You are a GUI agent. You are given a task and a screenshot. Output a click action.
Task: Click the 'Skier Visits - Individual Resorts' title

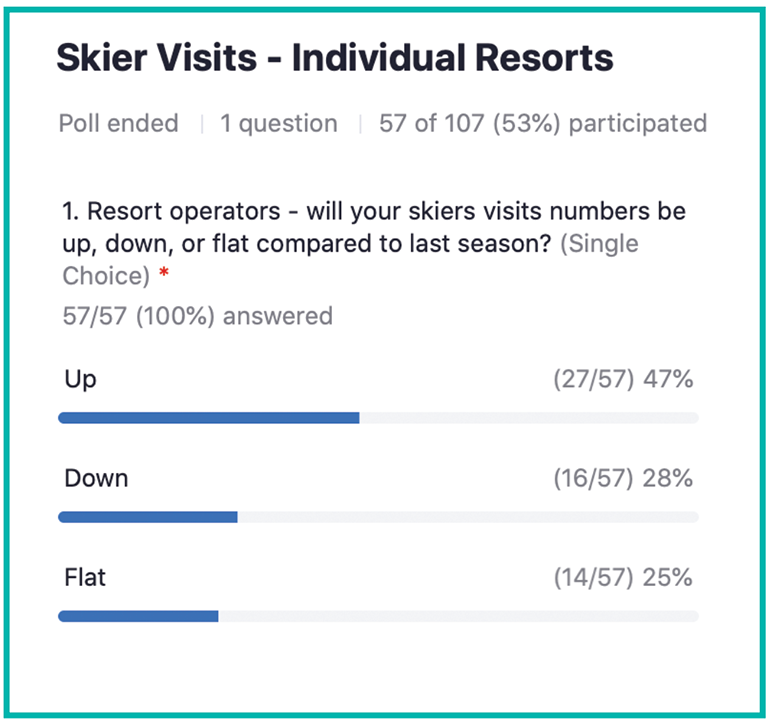click(x=335, y=57)
